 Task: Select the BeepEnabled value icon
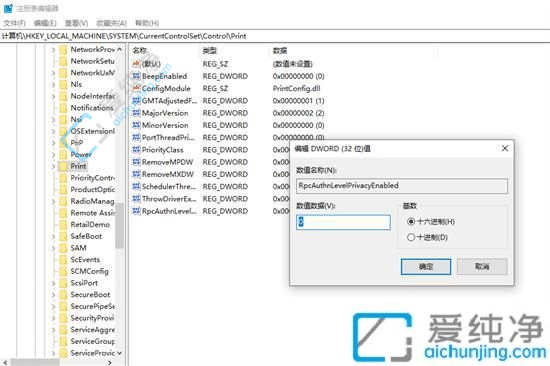click(x=136, y=76)
